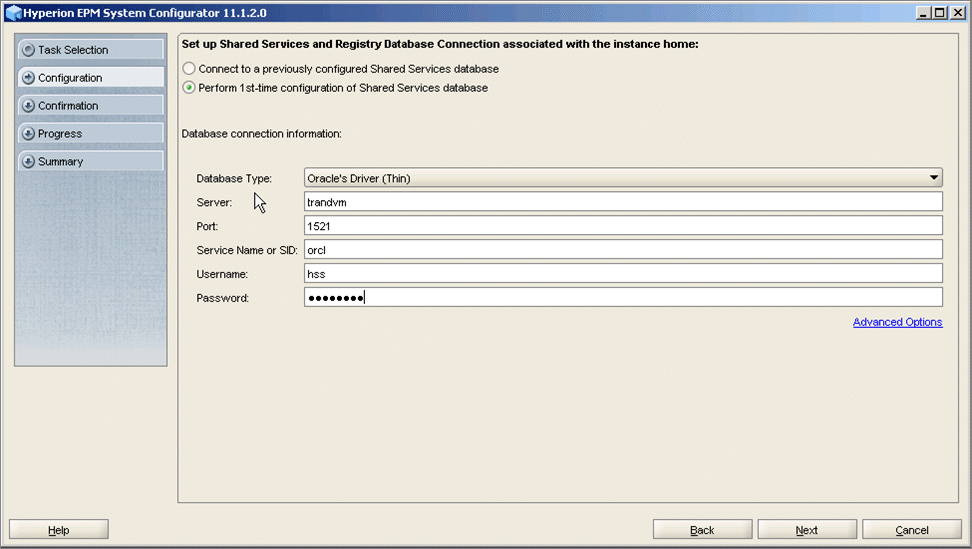Screen dimensions: 972x549
Task: Click the Username field containing hss
Action: pyautogui.click(x=623, y=273)
